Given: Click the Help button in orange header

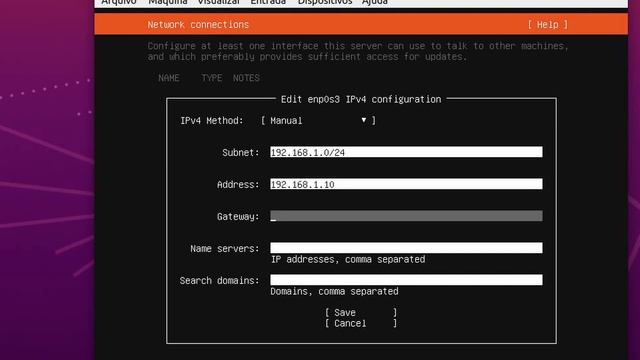Looking at the screenshot, I should pyautogui.click(x=547, y=24).
